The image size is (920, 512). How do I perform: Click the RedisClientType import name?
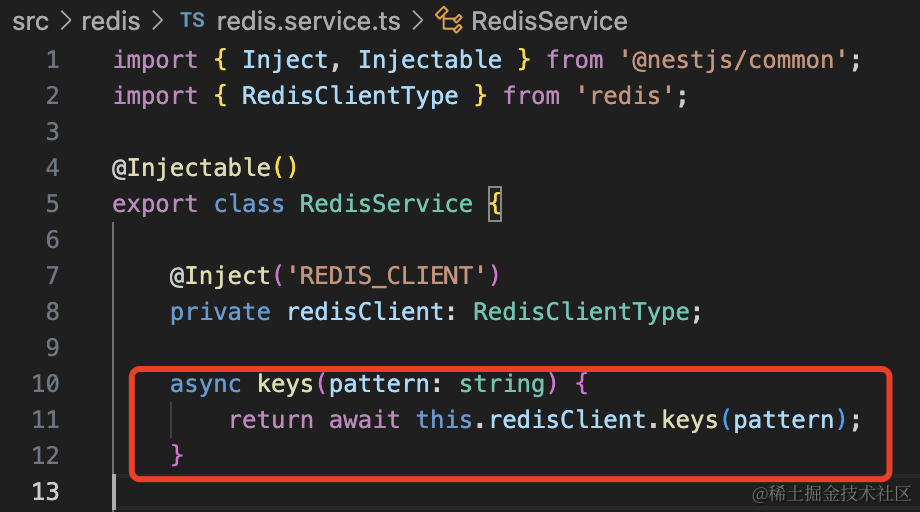pos(350,96)
